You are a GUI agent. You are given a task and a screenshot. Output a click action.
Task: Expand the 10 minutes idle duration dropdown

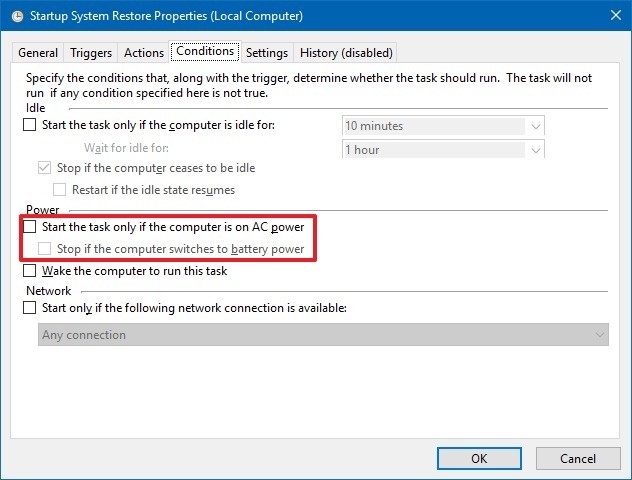443,126
